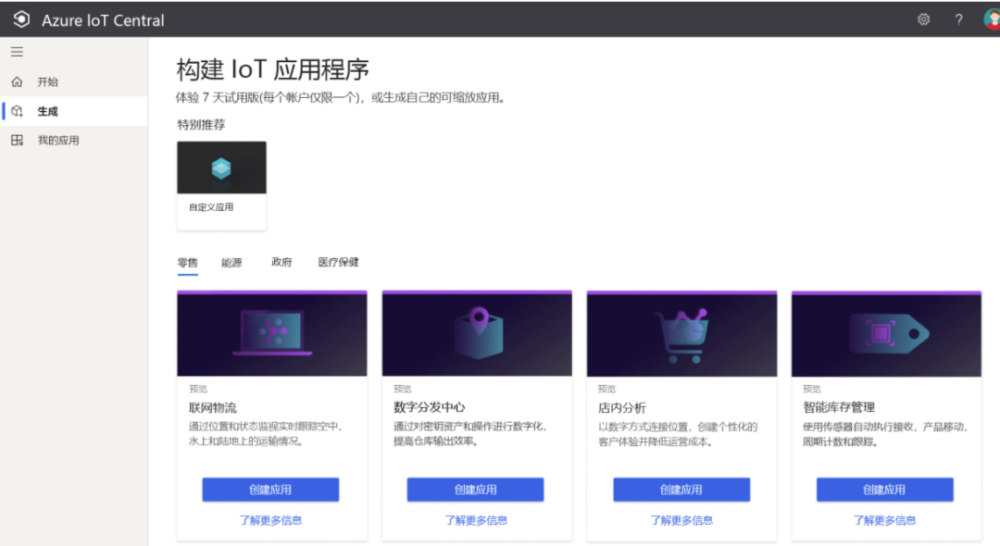Open 了解更多信息 link under 智能库存管理
Image resolution: width=1000 pixels, height=546 pixels.
885,520
